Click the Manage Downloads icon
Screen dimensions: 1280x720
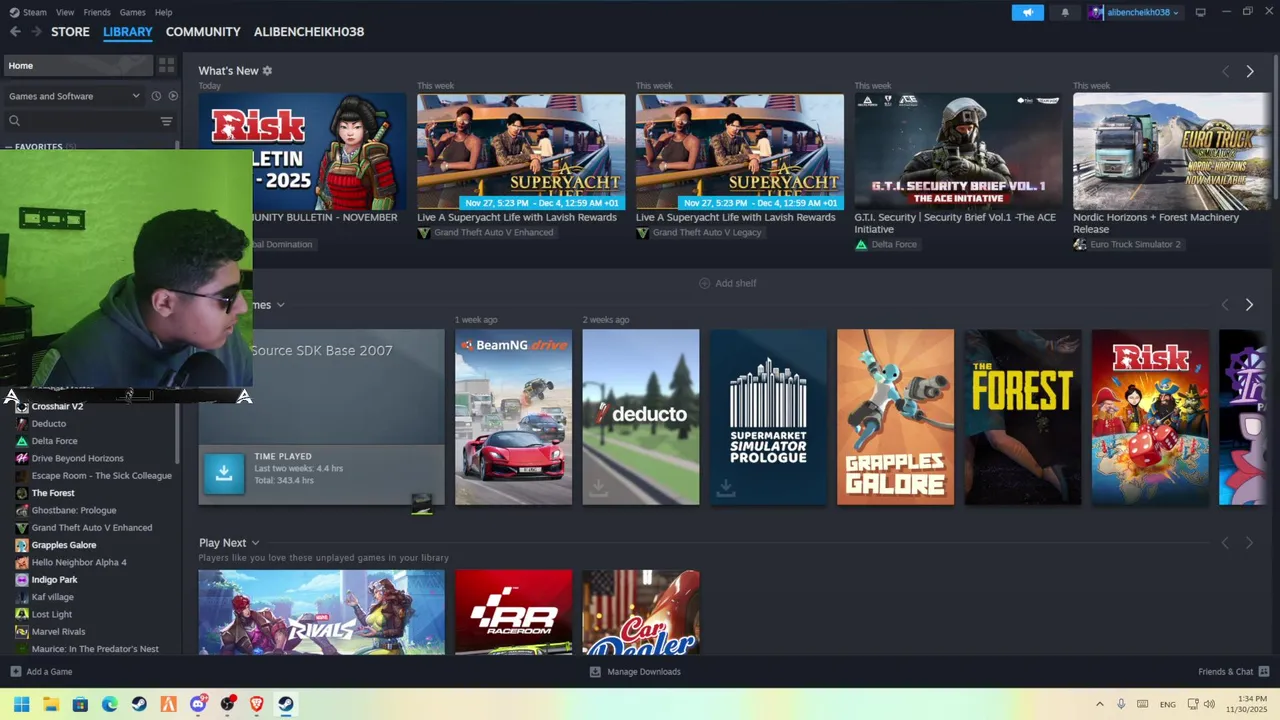point(595,672)
